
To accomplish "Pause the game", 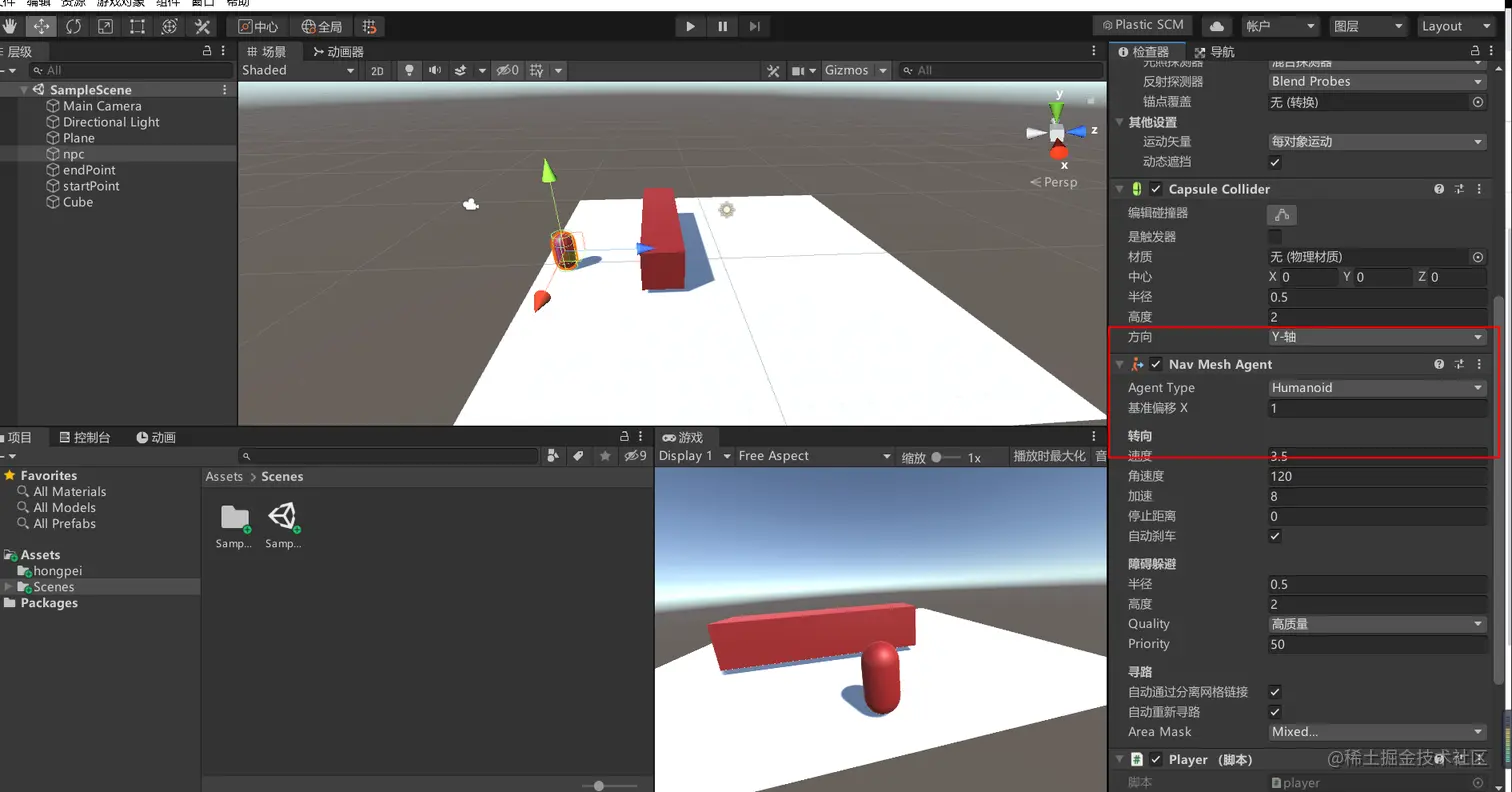I will 722,26.
